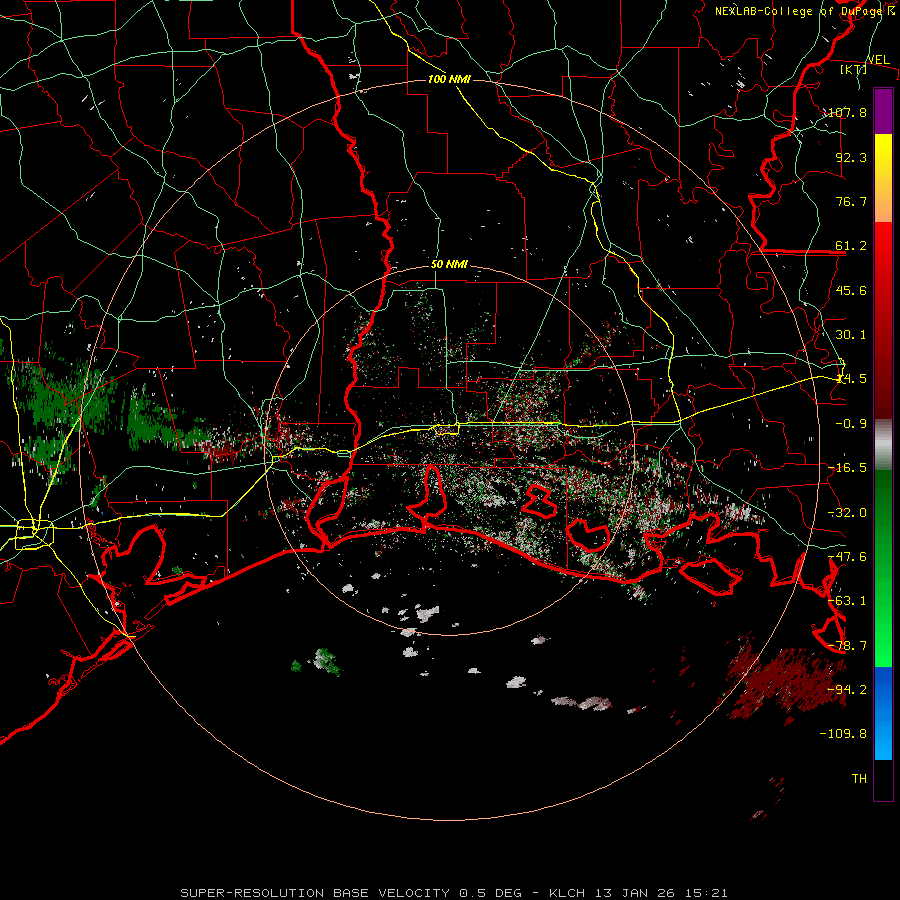
Task: Click the 45.6 legend value
Action: [851, 290]
